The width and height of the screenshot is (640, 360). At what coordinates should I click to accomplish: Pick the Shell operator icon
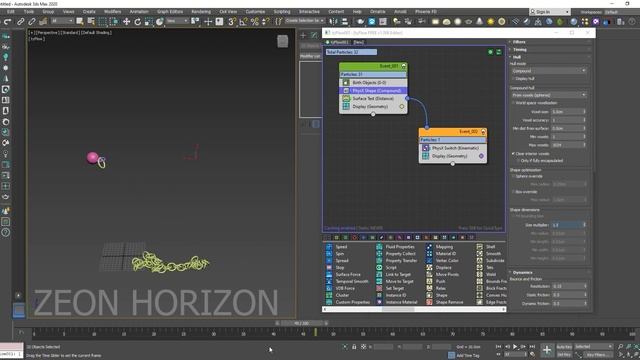pyautogui.click(x=480, y=247)
